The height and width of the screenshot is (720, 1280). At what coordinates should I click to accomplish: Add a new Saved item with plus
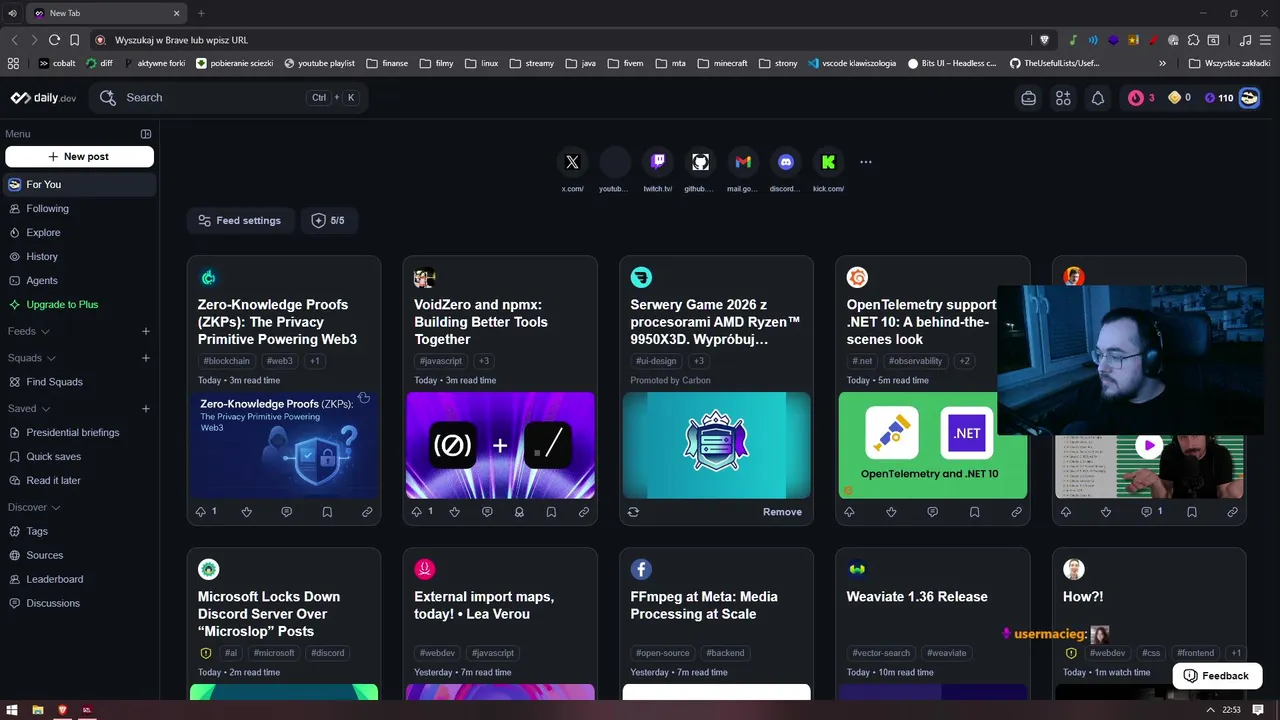coord(146,409)
